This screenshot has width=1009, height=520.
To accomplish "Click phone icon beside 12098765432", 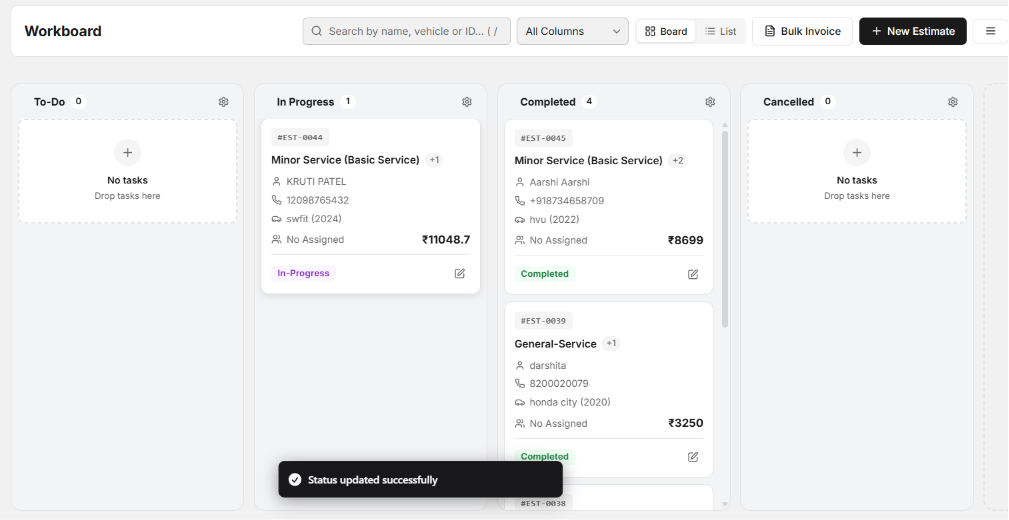I will [277, 200].
